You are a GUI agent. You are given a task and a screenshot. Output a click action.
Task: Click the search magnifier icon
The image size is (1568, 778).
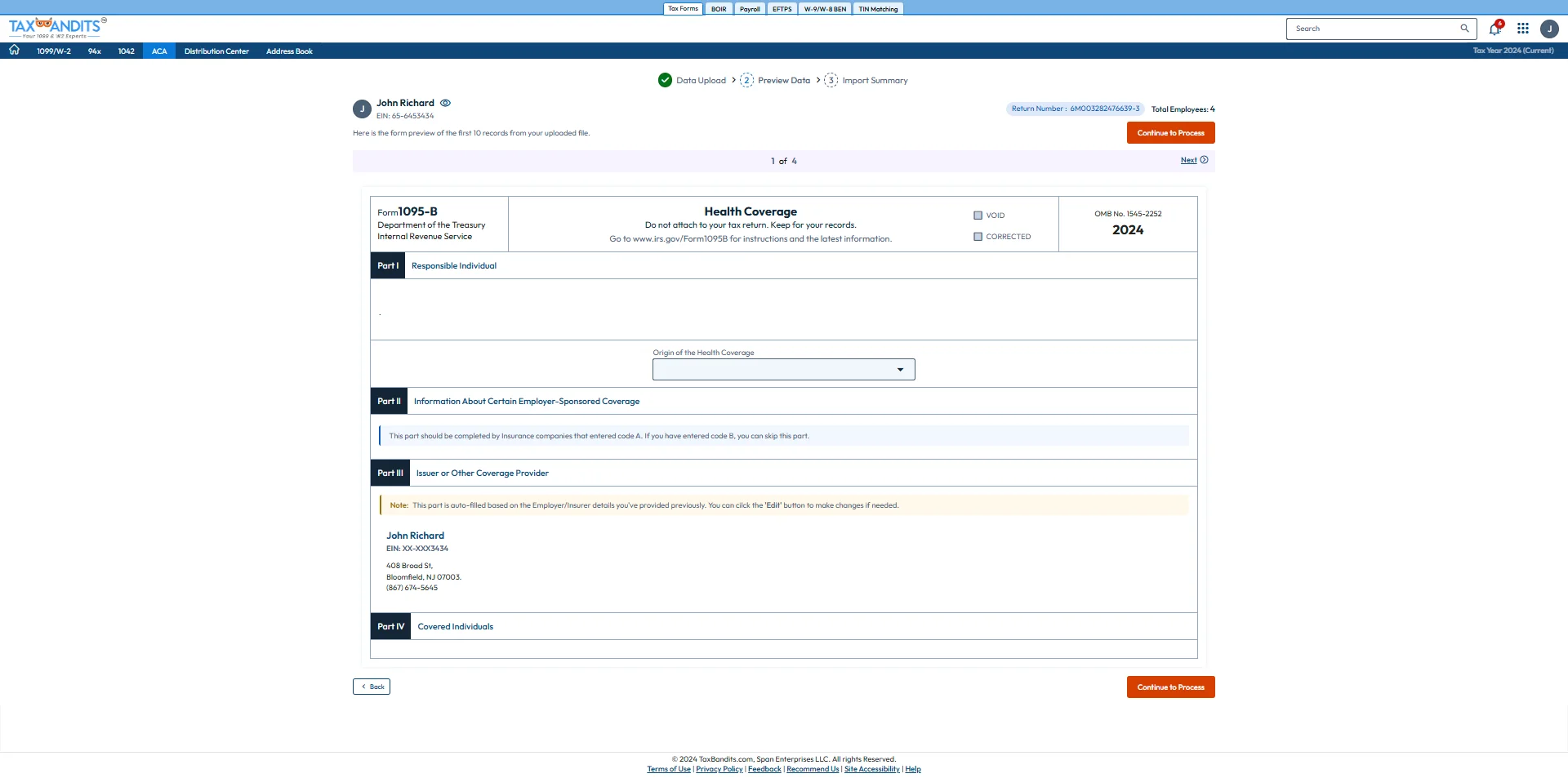[1464, 29]
